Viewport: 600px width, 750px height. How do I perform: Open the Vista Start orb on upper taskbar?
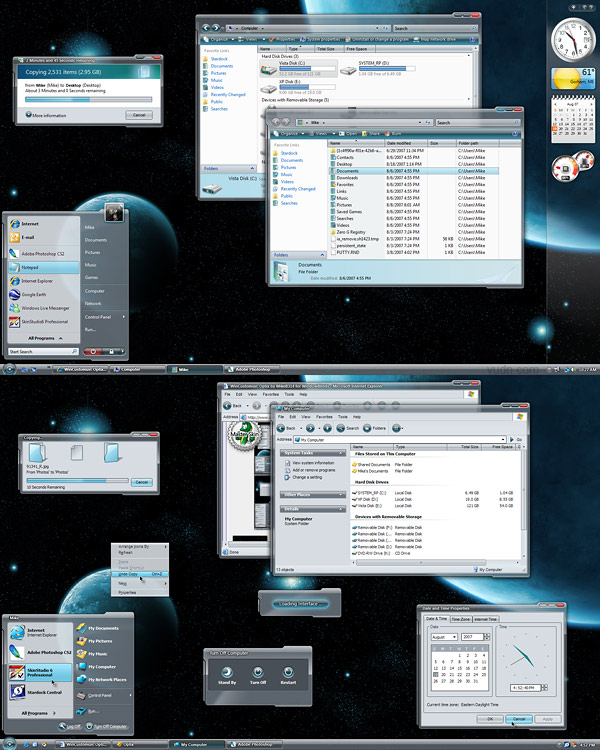coord(10,369)
